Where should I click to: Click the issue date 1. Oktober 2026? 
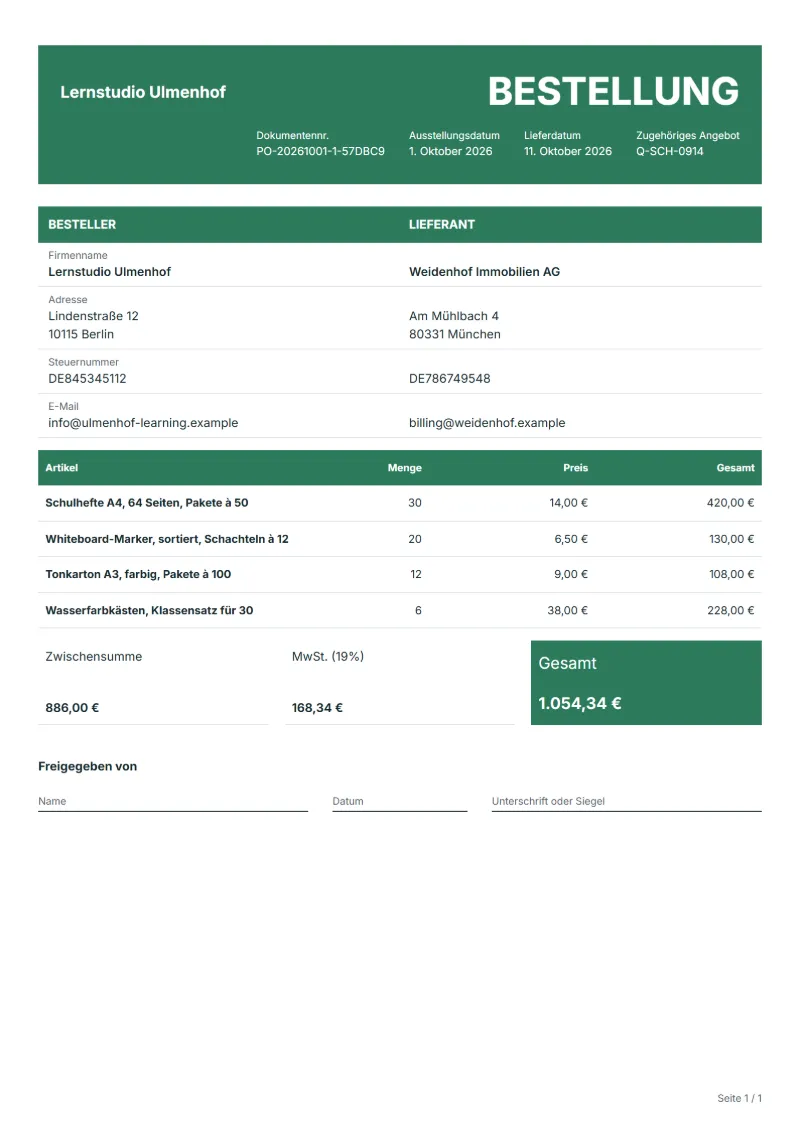[451, 151]
